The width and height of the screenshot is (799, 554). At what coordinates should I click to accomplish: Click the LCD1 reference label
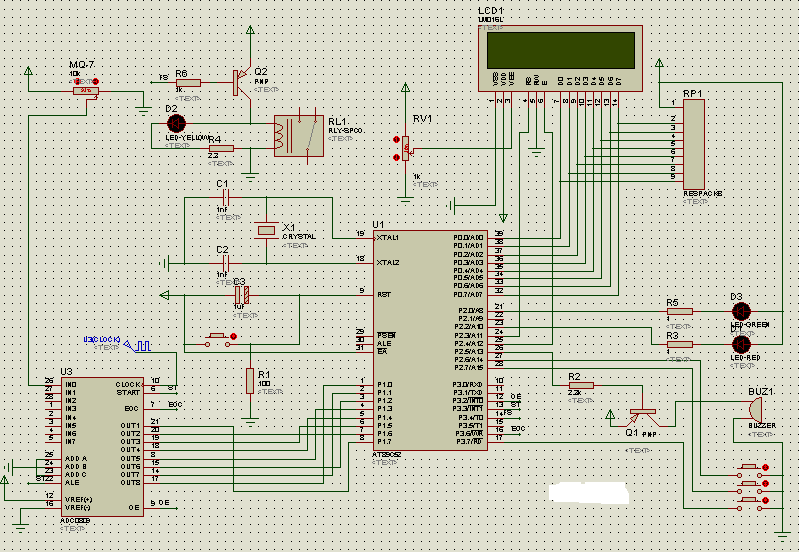(491, 11)
